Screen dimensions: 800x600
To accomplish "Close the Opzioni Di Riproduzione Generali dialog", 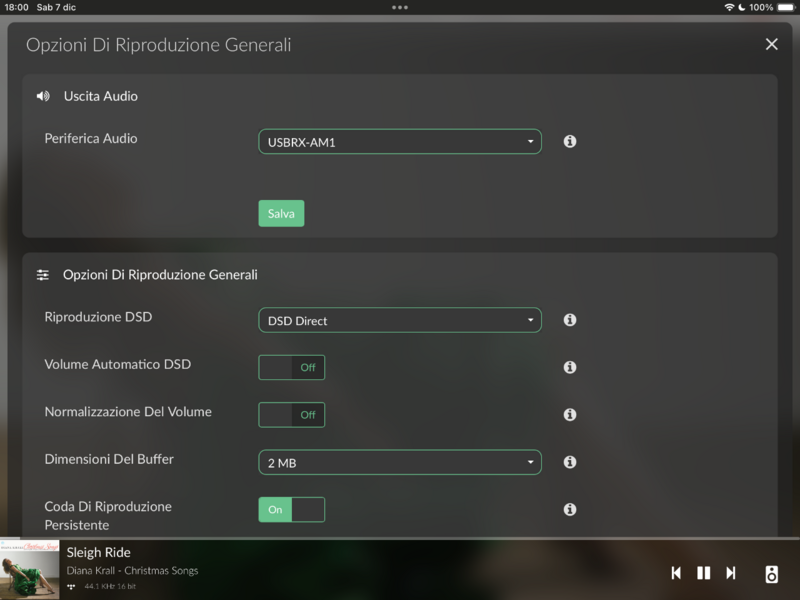I will 771,44.
